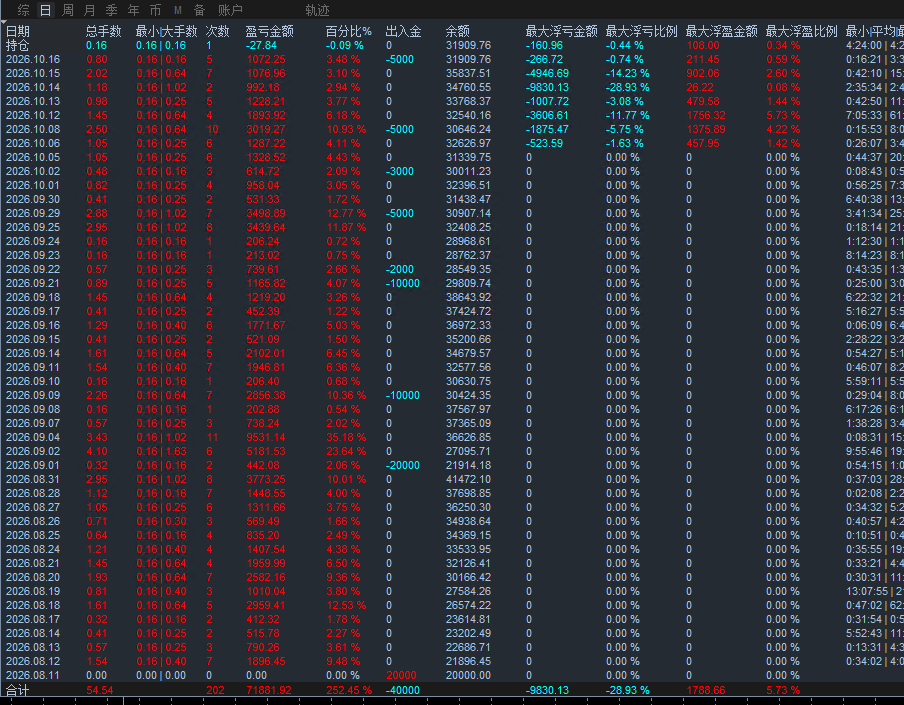Viewport: 904px width, 705px height.
Task: Click the 2026.08.11 date cell
Action: [x=33, y=675]
